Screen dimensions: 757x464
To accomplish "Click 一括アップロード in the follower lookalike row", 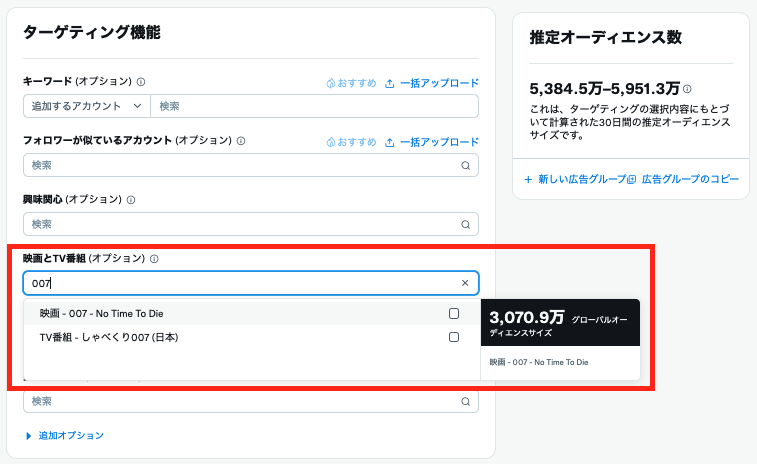I will 432,142.
